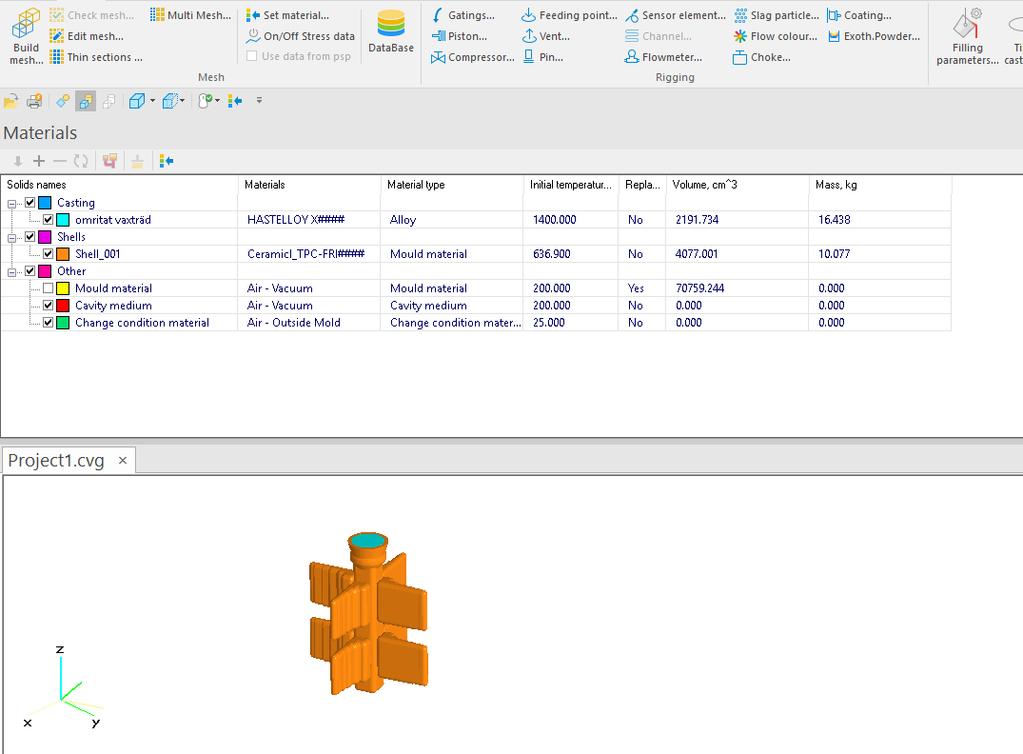1023x754 pixels.
Task: Open Compressor rigging tool
Action: tap(473, 57)
